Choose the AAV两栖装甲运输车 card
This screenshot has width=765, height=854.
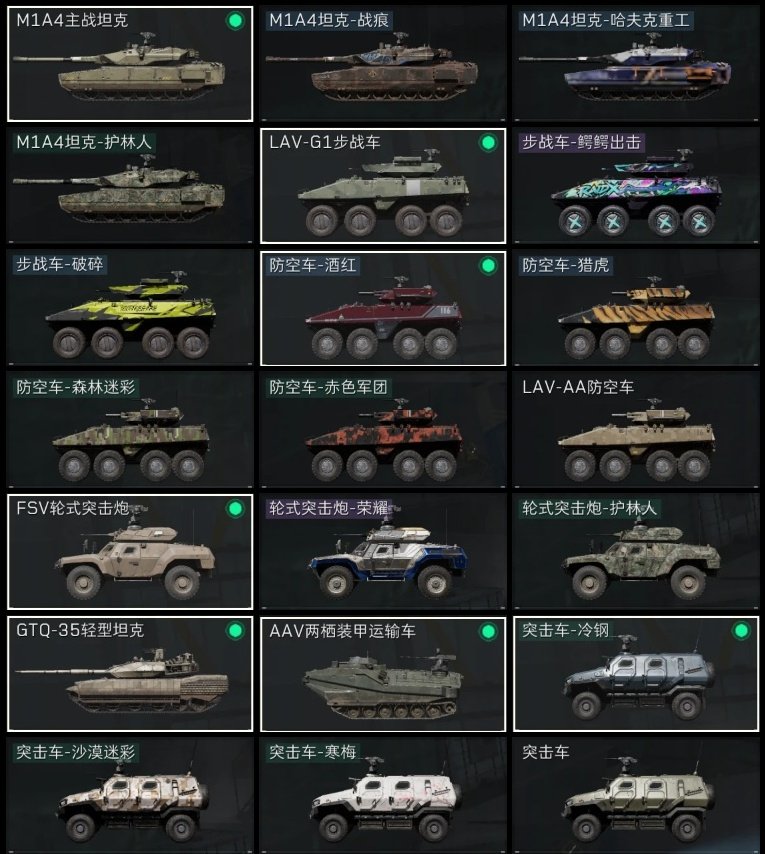pos(383,674)
